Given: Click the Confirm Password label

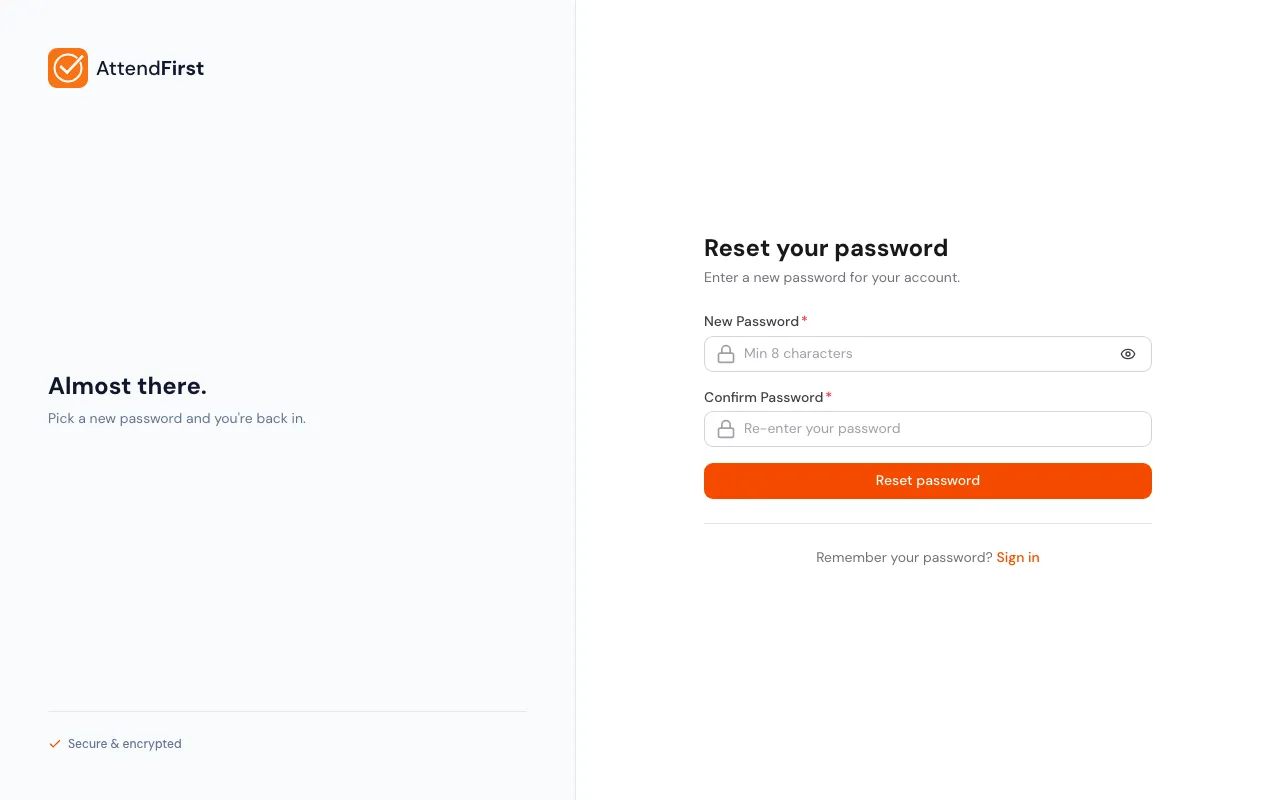Looking at the screenshot, I should [764, 397].
